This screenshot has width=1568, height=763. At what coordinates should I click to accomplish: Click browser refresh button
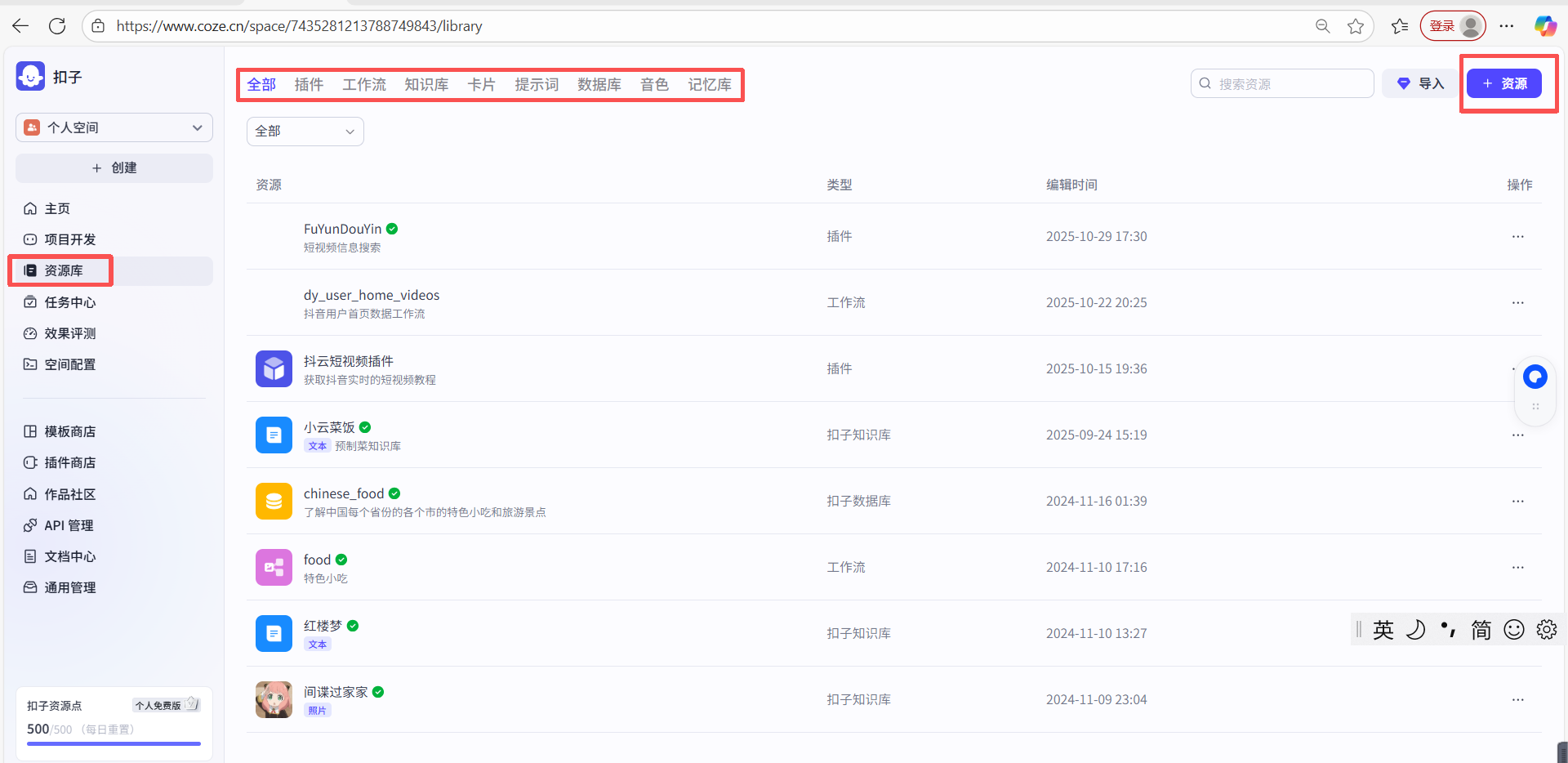pyautogui.click(x=57, y=26)
